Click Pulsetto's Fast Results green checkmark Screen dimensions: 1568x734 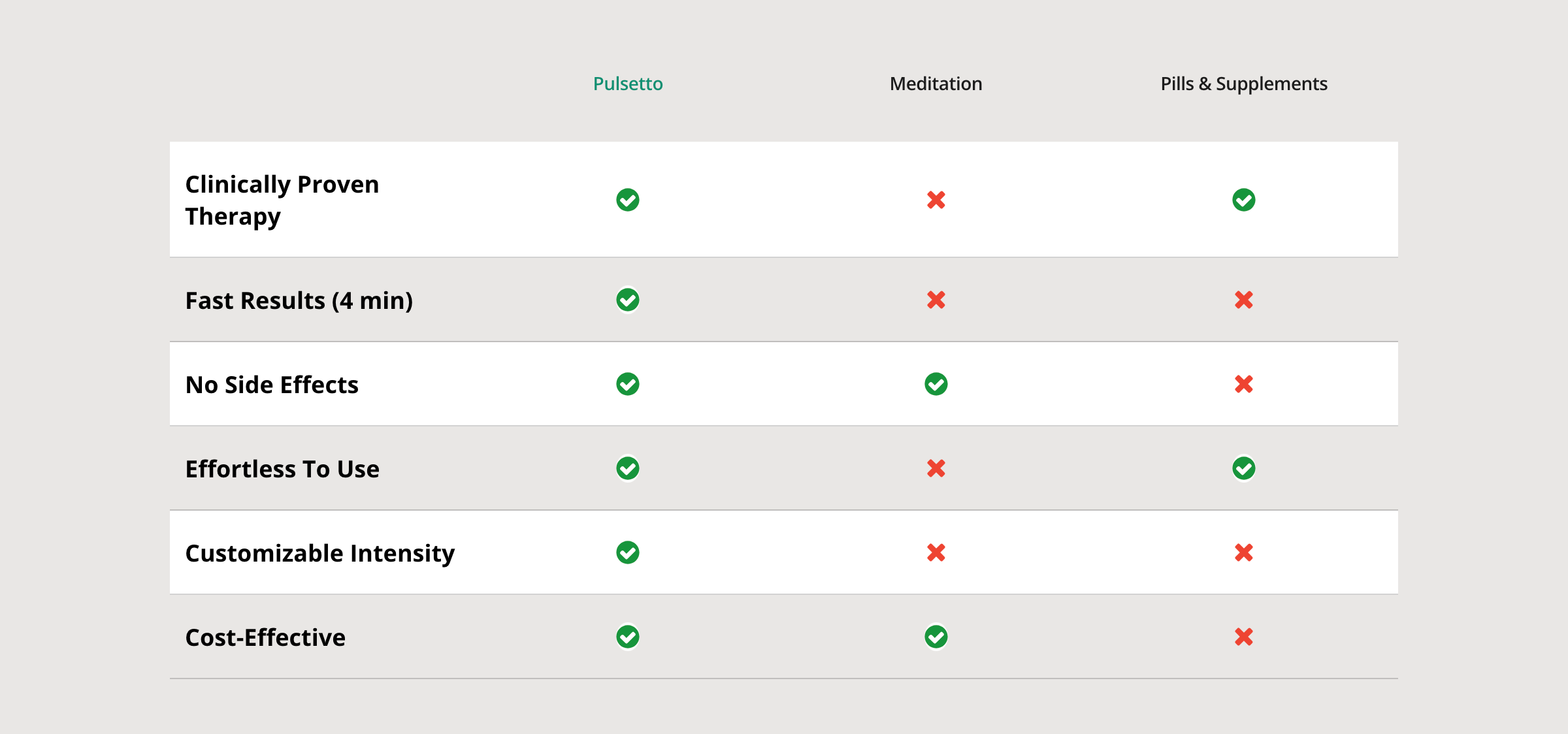(627, 300)
